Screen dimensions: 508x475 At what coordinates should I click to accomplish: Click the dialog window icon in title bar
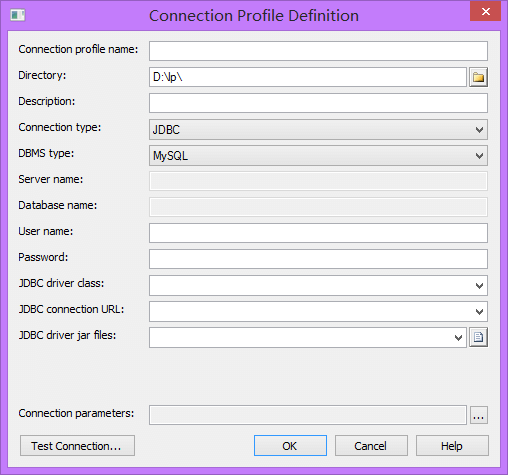pyautogui.click(x=17, y=15)
